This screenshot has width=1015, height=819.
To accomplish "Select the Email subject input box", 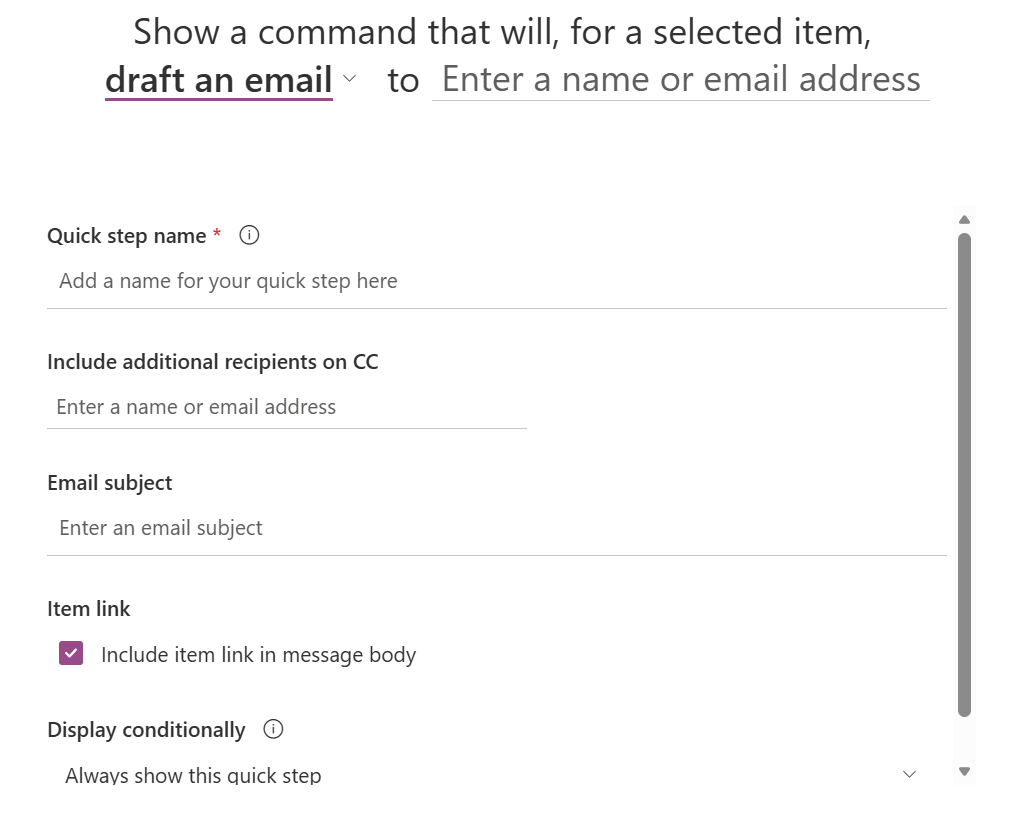I will [x=496, y=528].
